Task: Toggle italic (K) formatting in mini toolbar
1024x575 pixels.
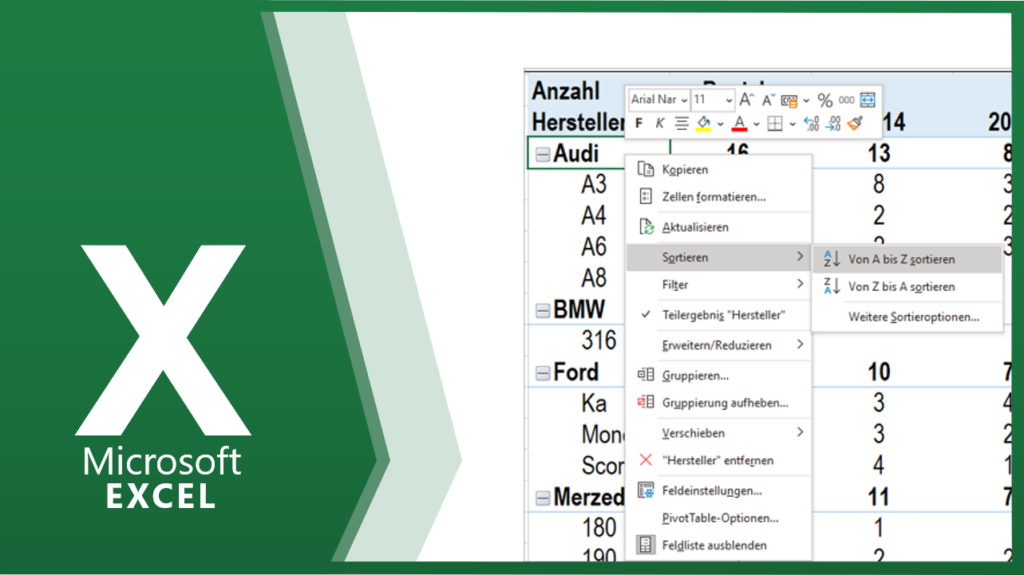Action: pos(660,123)
